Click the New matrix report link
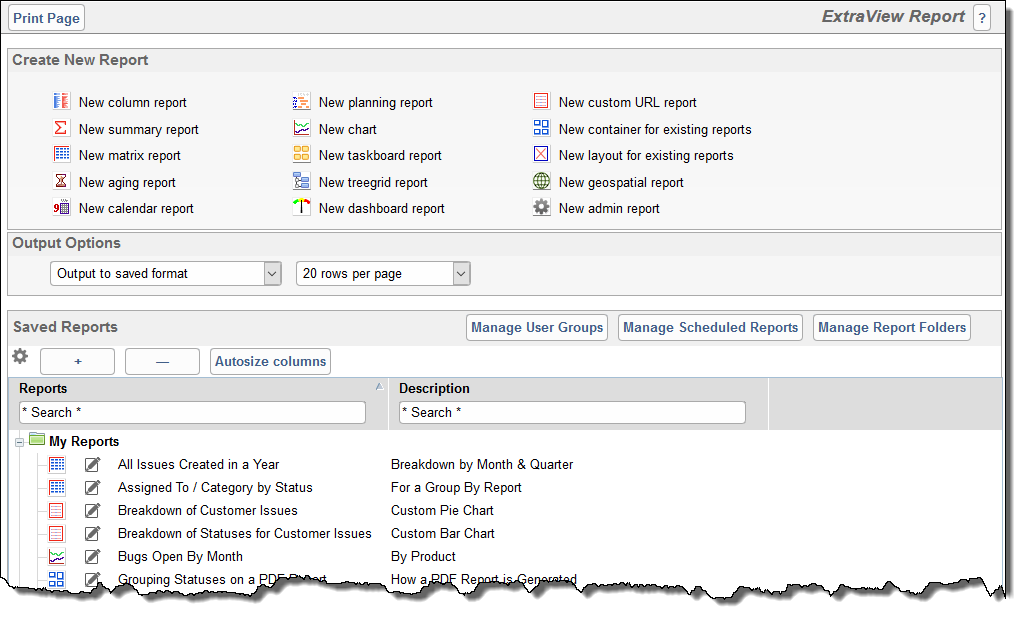 point(130,156)
